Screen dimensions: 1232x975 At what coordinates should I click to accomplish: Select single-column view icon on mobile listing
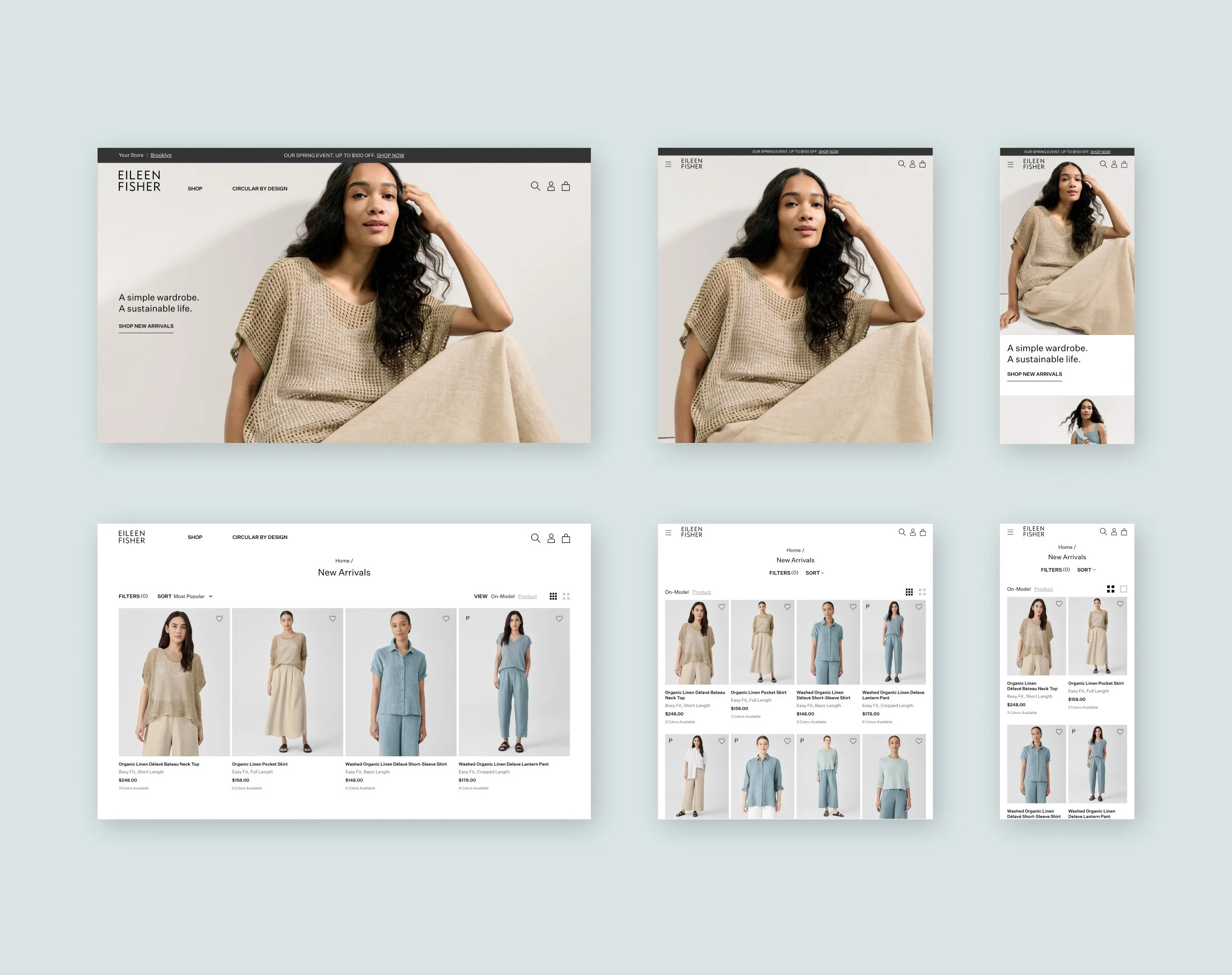click(x=1124, y=589)
